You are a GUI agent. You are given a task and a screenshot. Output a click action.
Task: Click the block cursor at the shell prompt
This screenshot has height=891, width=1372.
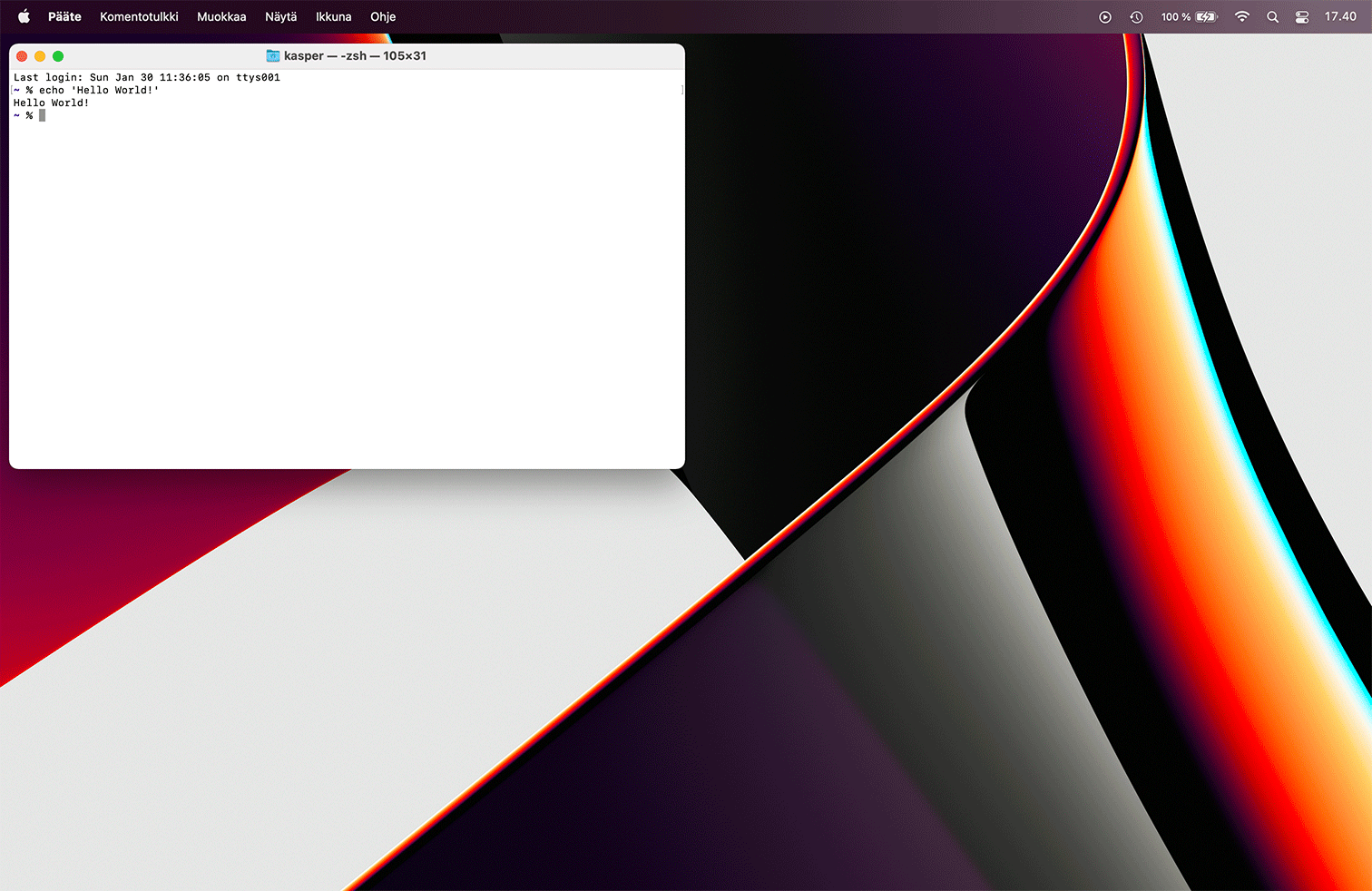(43, 115)
